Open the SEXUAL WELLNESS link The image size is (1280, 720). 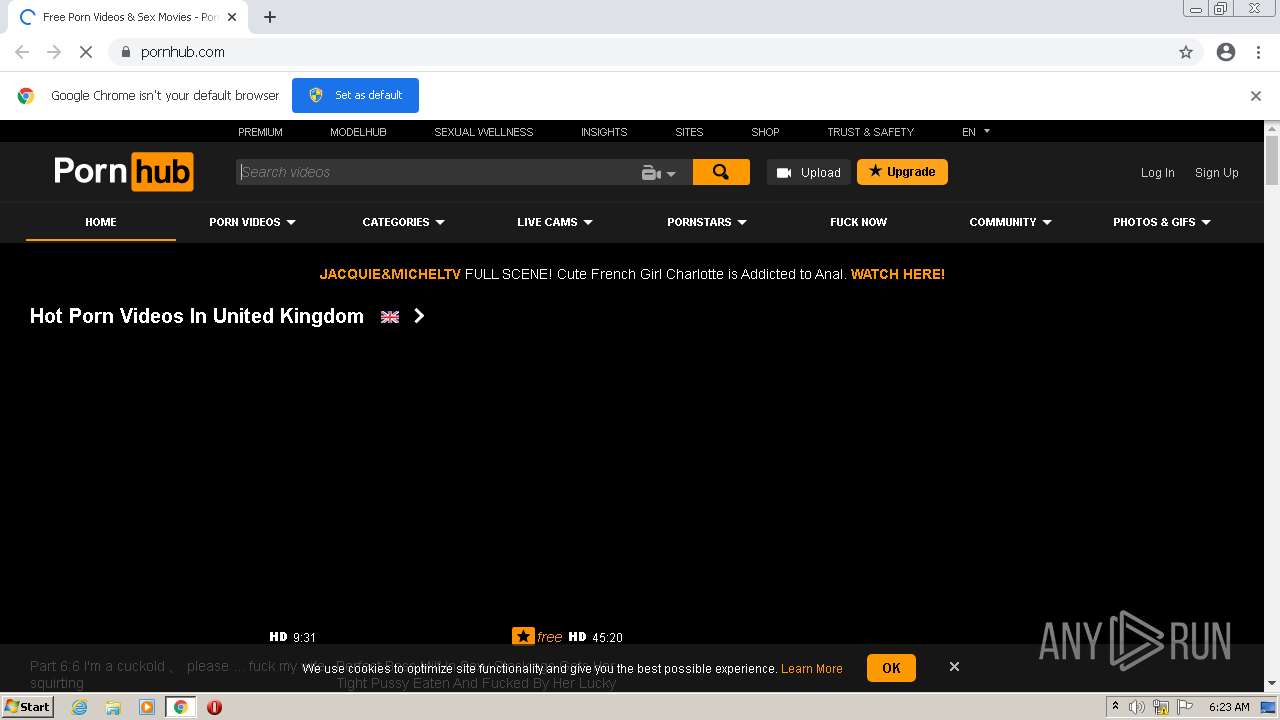pos(484,132)
